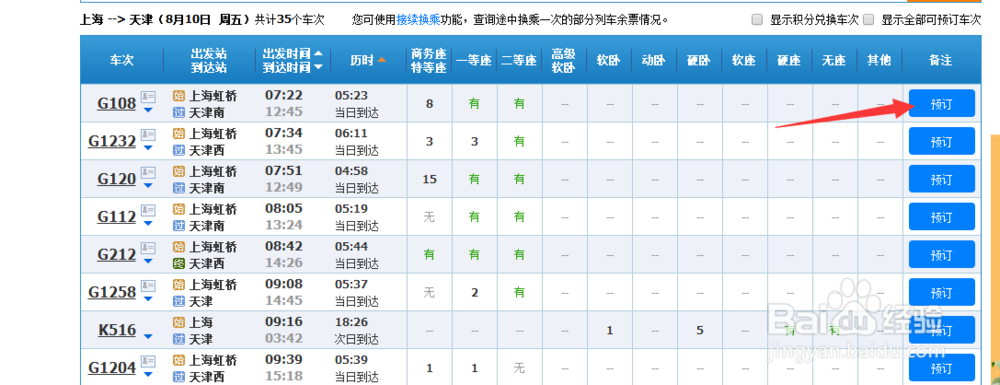Expand stop details arrow under G212
Screen dimensions: 1000x385
coord(148,261)
